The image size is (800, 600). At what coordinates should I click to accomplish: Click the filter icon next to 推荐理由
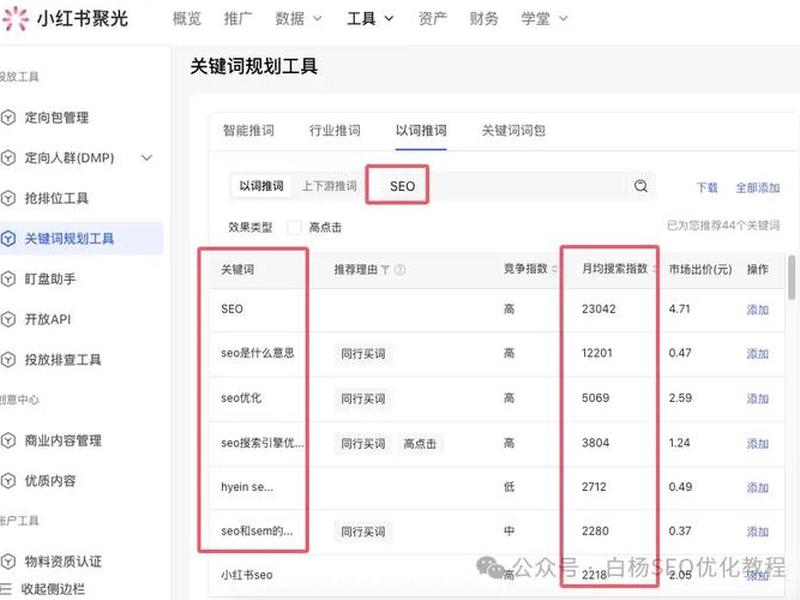385,269
